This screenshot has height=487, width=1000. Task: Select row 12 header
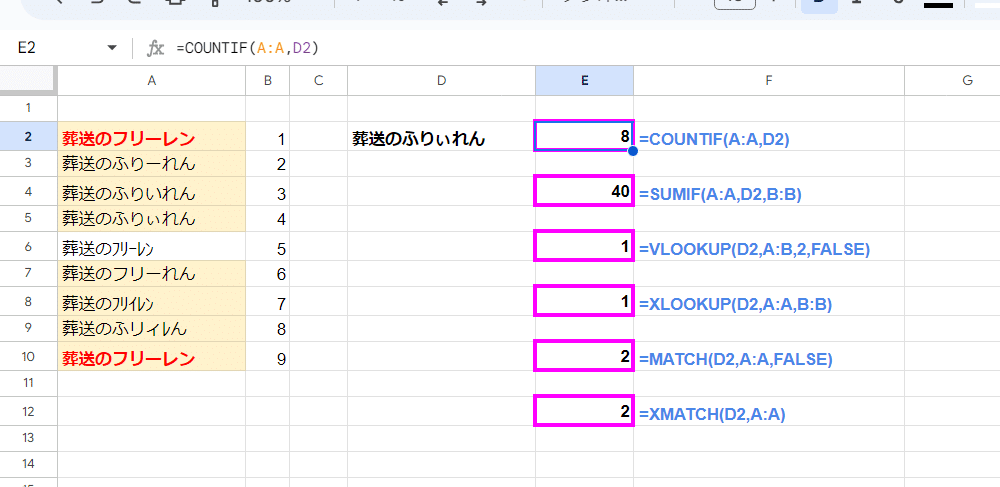point(29,411)
